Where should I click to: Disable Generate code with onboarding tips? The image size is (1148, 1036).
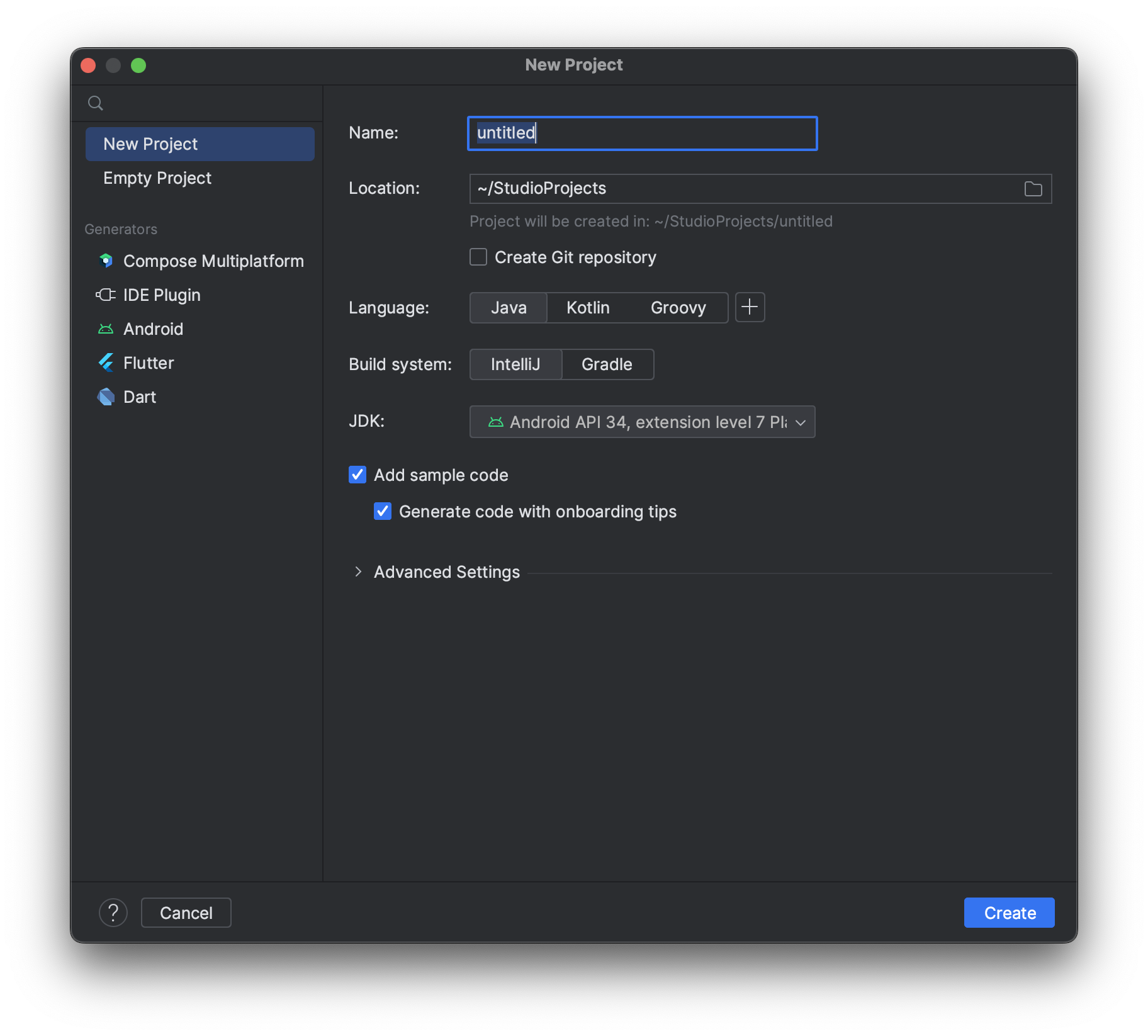click(383, 511)
